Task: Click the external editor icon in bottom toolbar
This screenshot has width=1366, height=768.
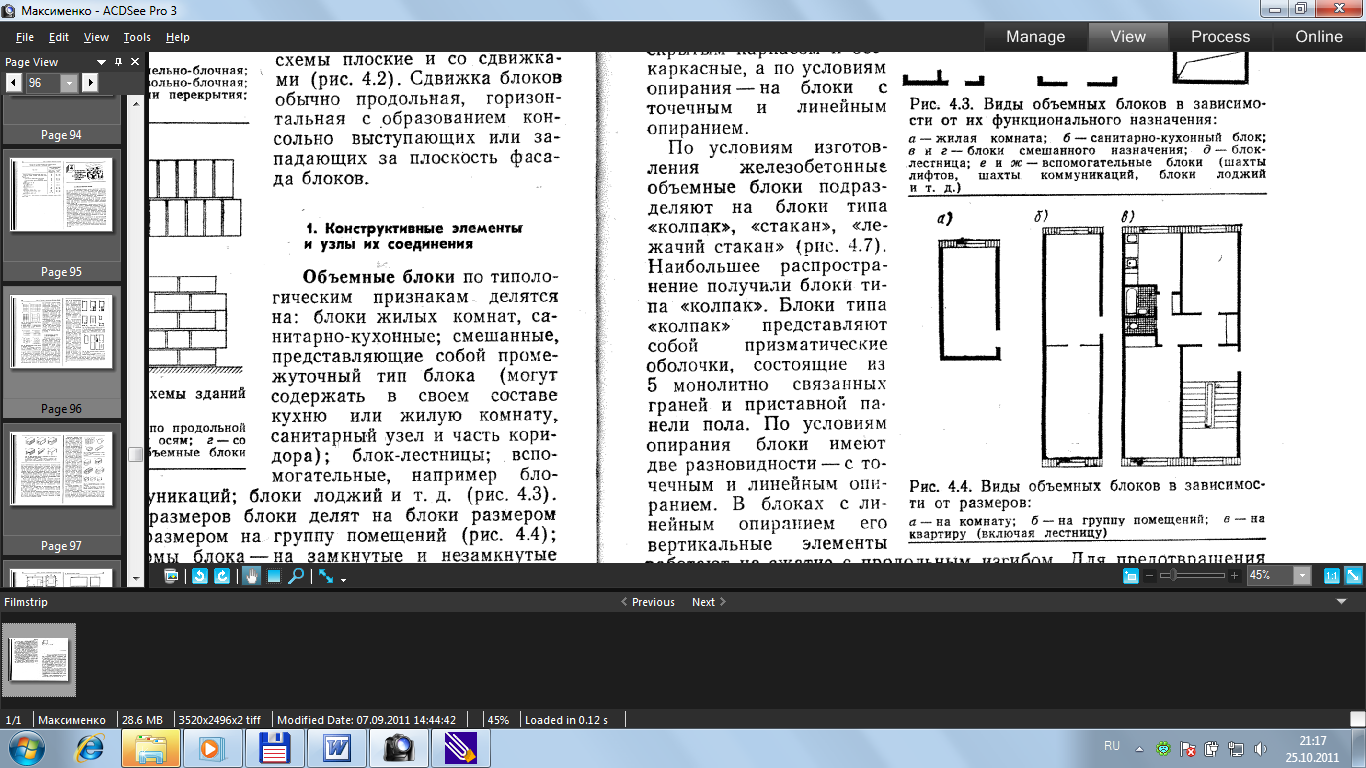Action: (x=171, y=576)
